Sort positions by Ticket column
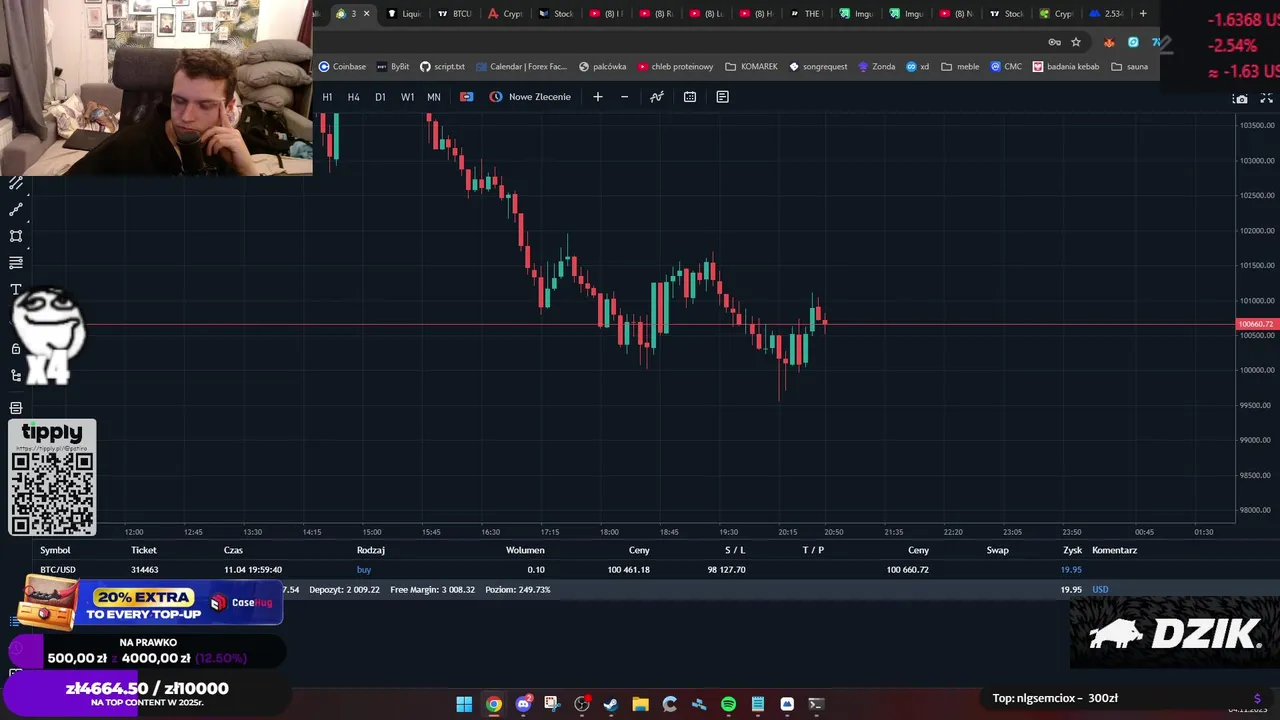The width and height of the screenshot is (1280, 720). (144, 550)
